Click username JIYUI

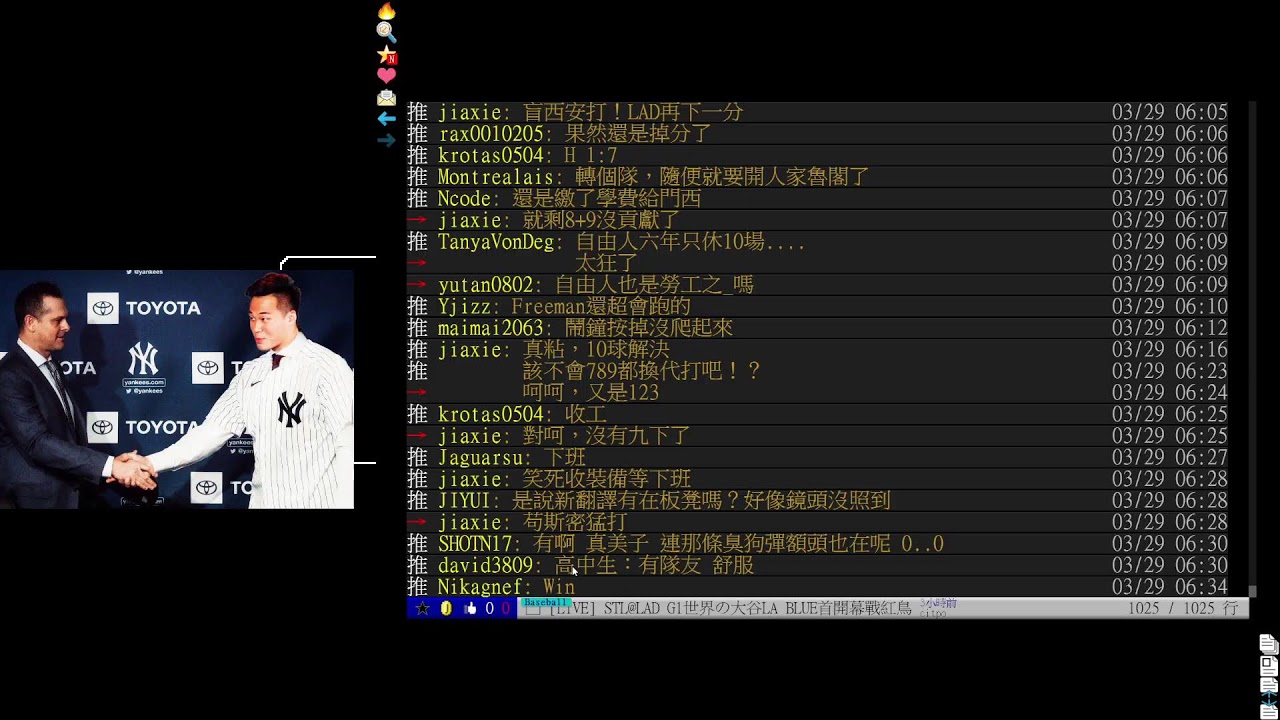(x=464, y=501)
